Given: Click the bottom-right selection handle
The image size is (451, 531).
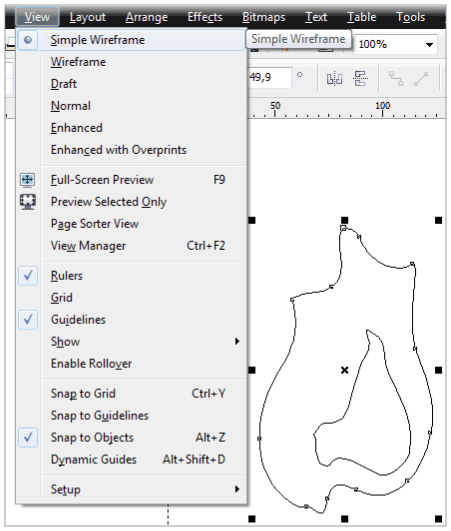Looking at the screenshot, I should [438, 519].
